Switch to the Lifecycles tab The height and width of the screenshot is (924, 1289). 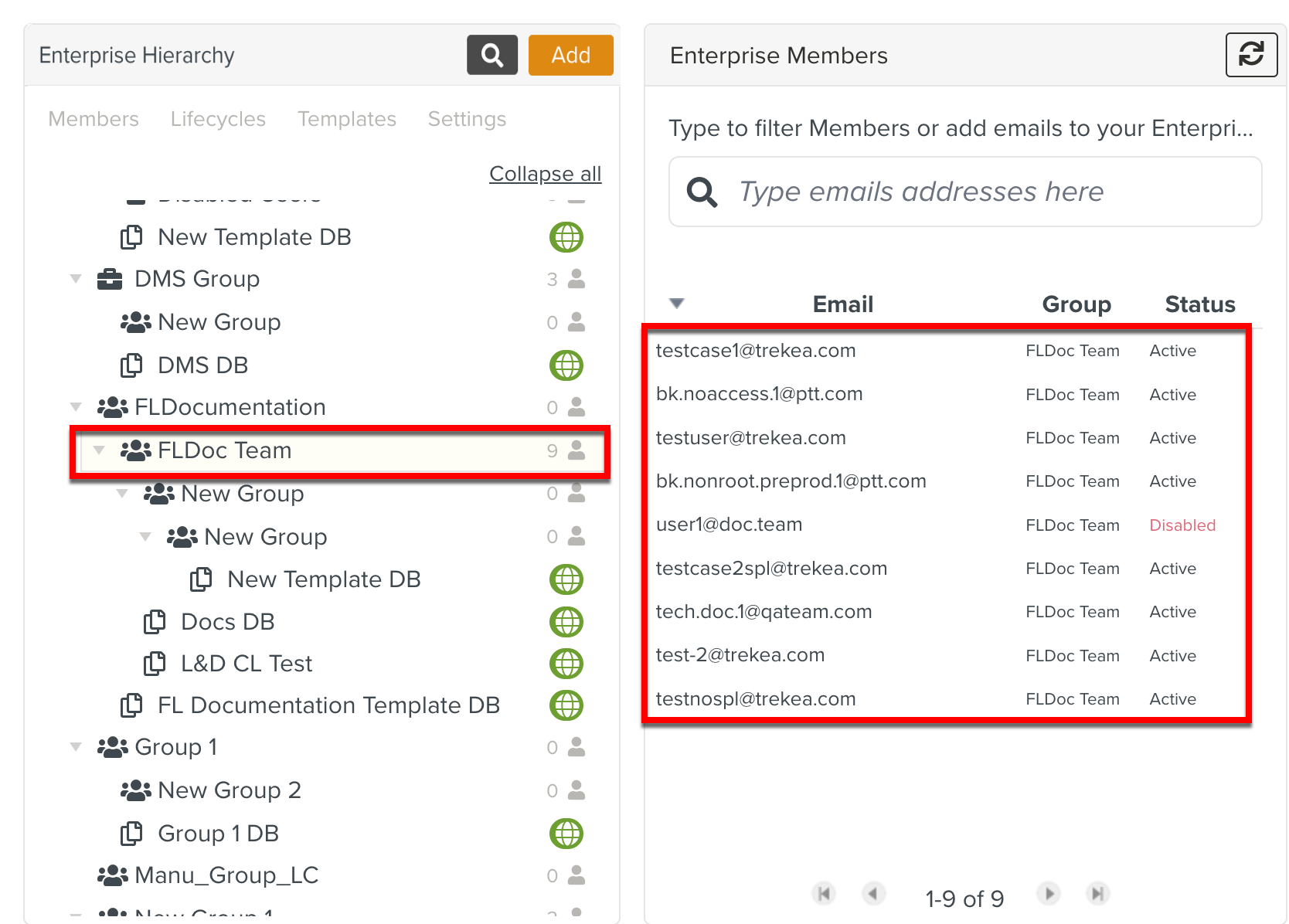coord(217,119)
